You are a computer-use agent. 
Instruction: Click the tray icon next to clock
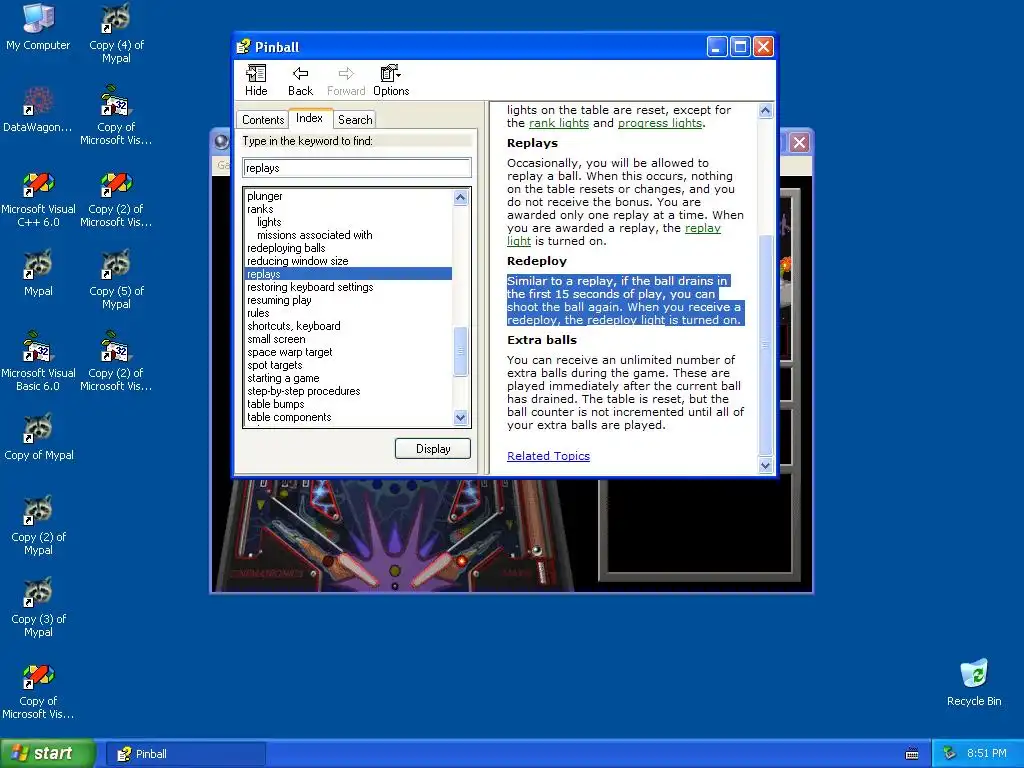[x=950, y=753]
